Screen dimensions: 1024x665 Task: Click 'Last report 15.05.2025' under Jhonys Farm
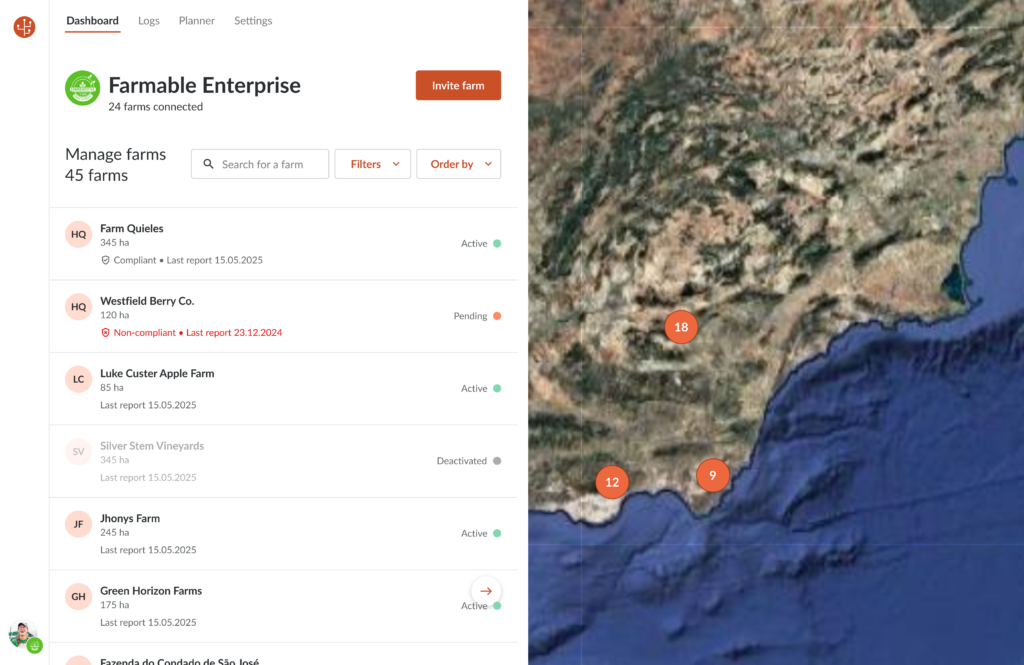148,550
